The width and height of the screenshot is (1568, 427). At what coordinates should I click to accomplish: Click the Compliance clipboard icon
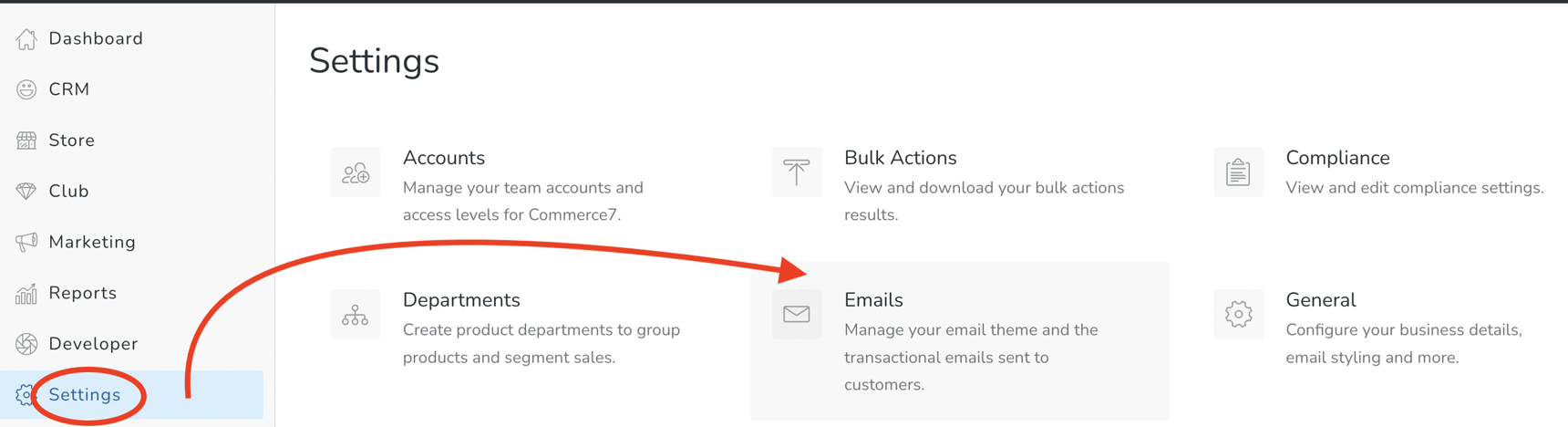point(1238,172)
